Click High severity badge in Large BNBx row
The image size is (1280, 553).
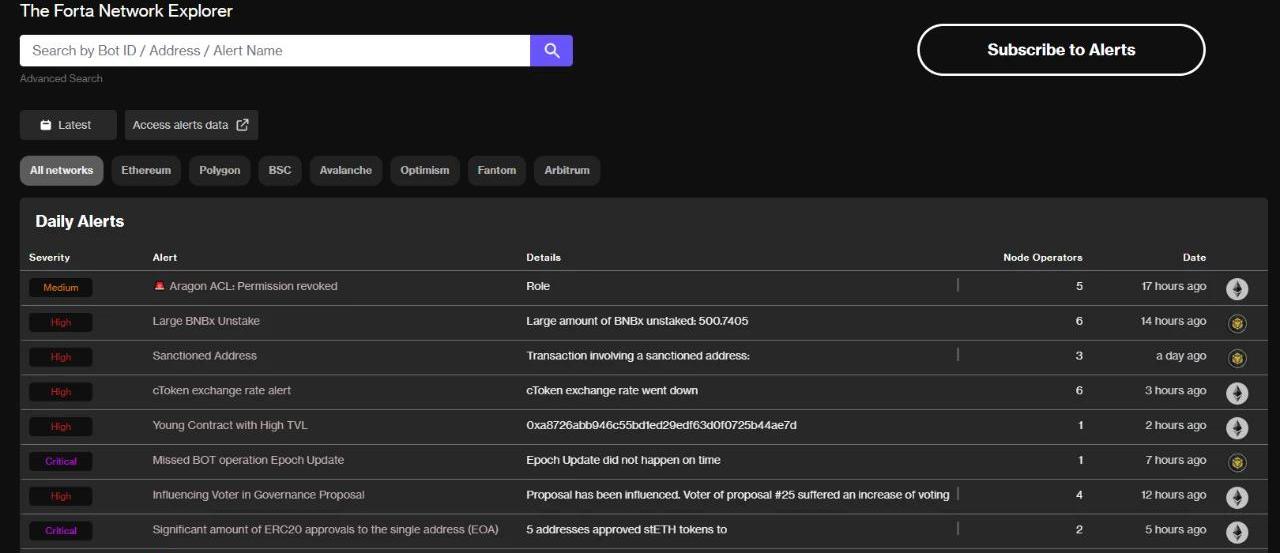tap(61, 322)
